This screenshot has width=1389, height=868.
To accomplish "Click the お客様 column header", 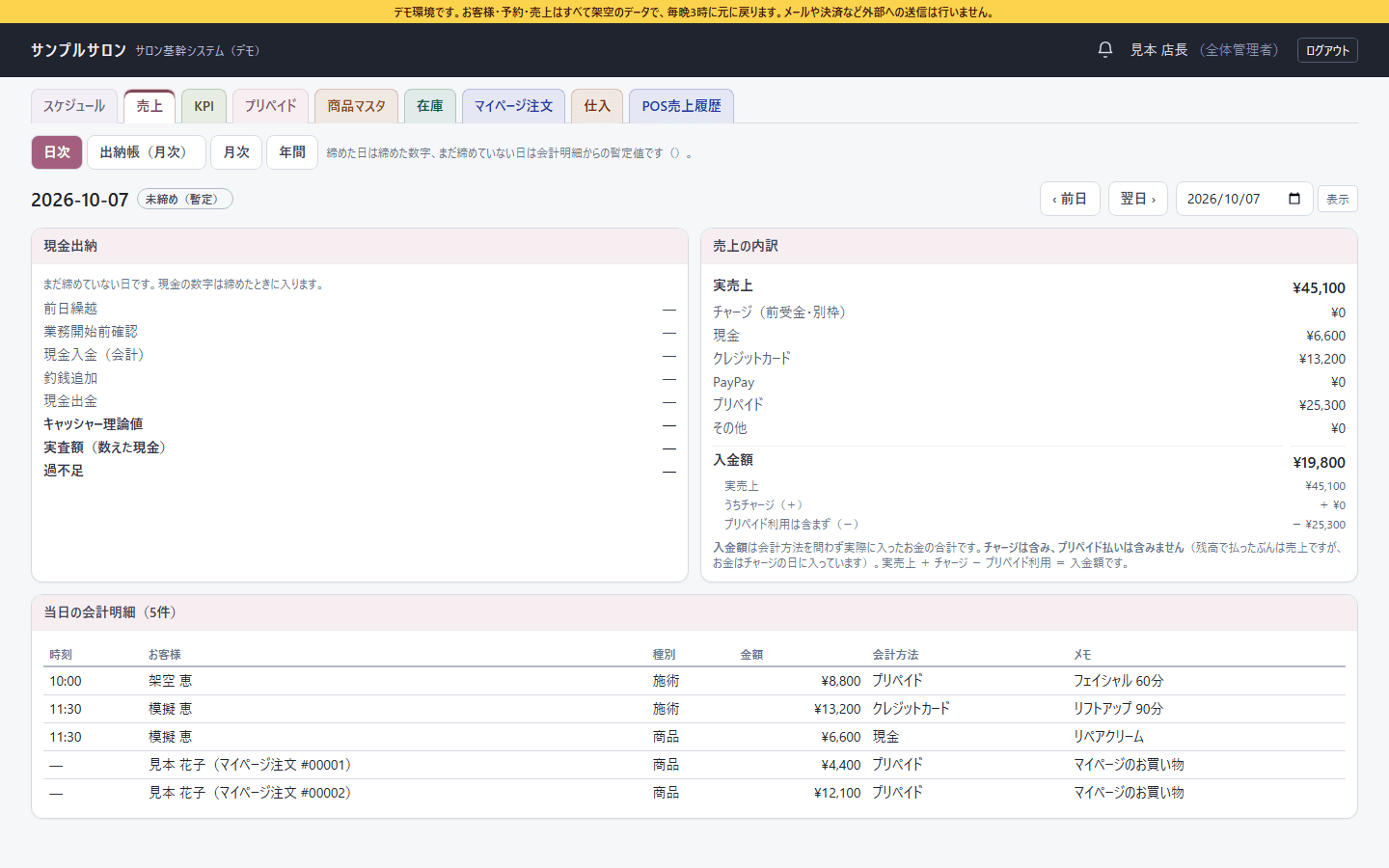I will [165, 655].
